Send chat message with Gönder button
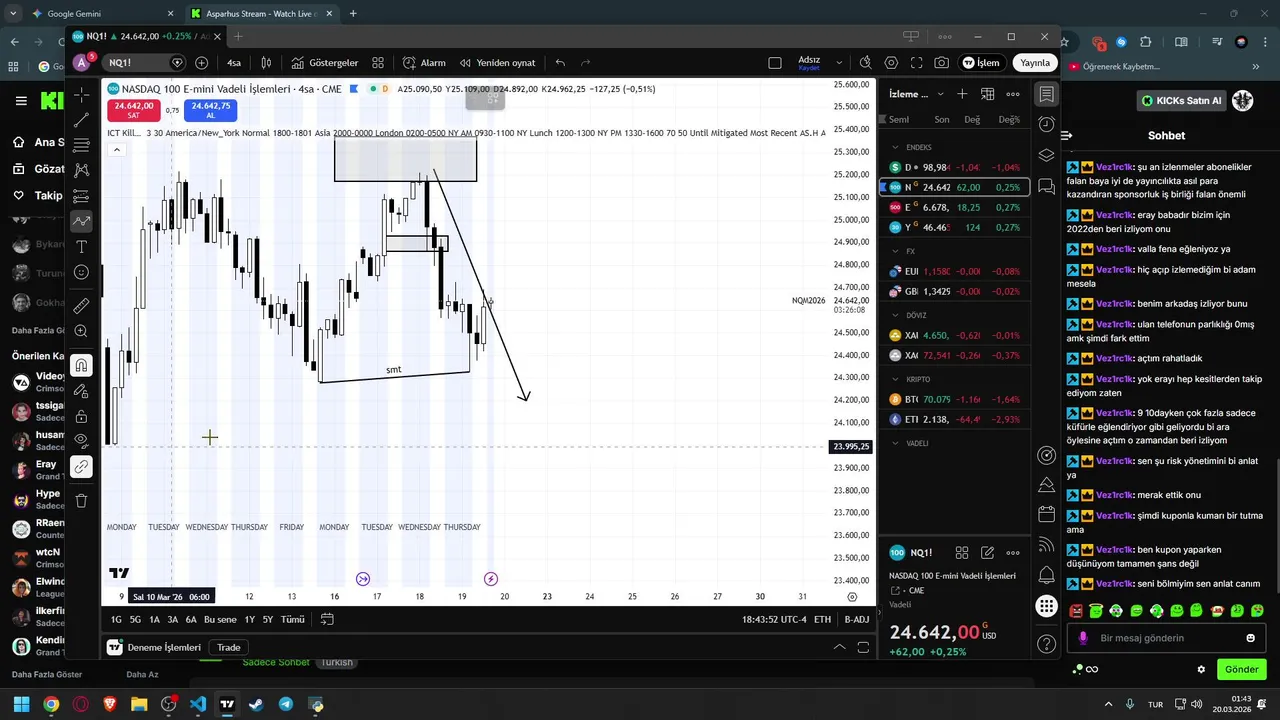1280x720 pixels. (1241, 669)
